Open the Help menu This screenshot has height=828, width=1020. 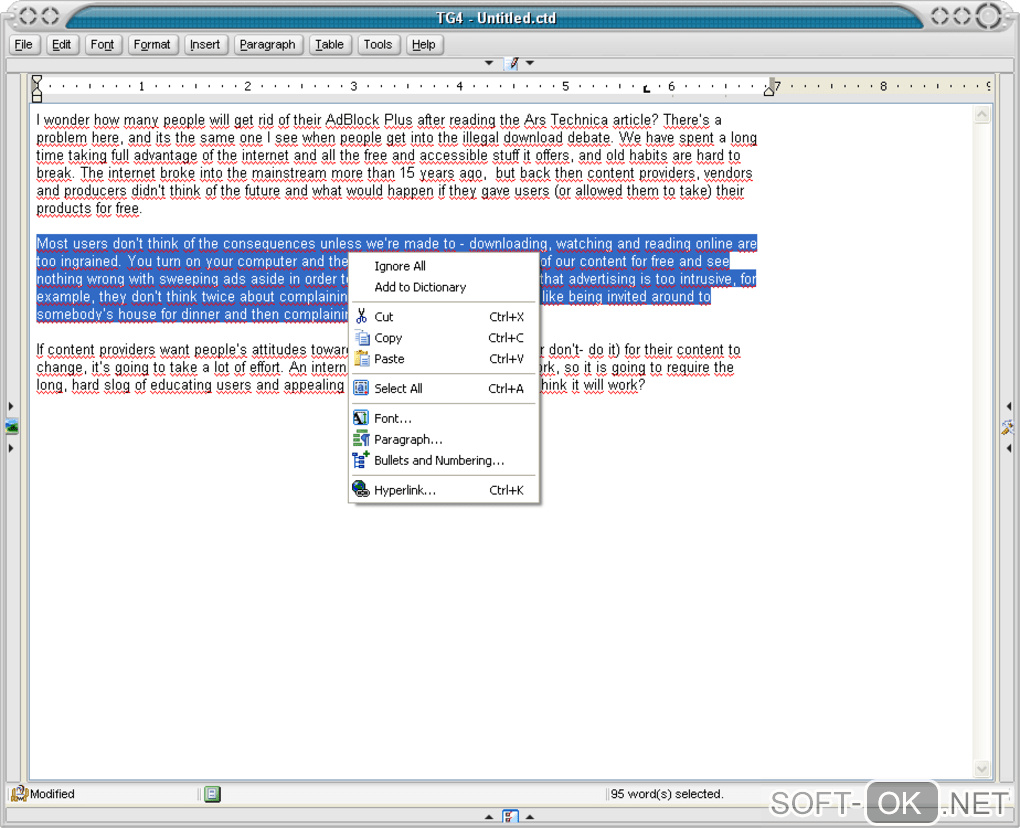click(424, 45)
